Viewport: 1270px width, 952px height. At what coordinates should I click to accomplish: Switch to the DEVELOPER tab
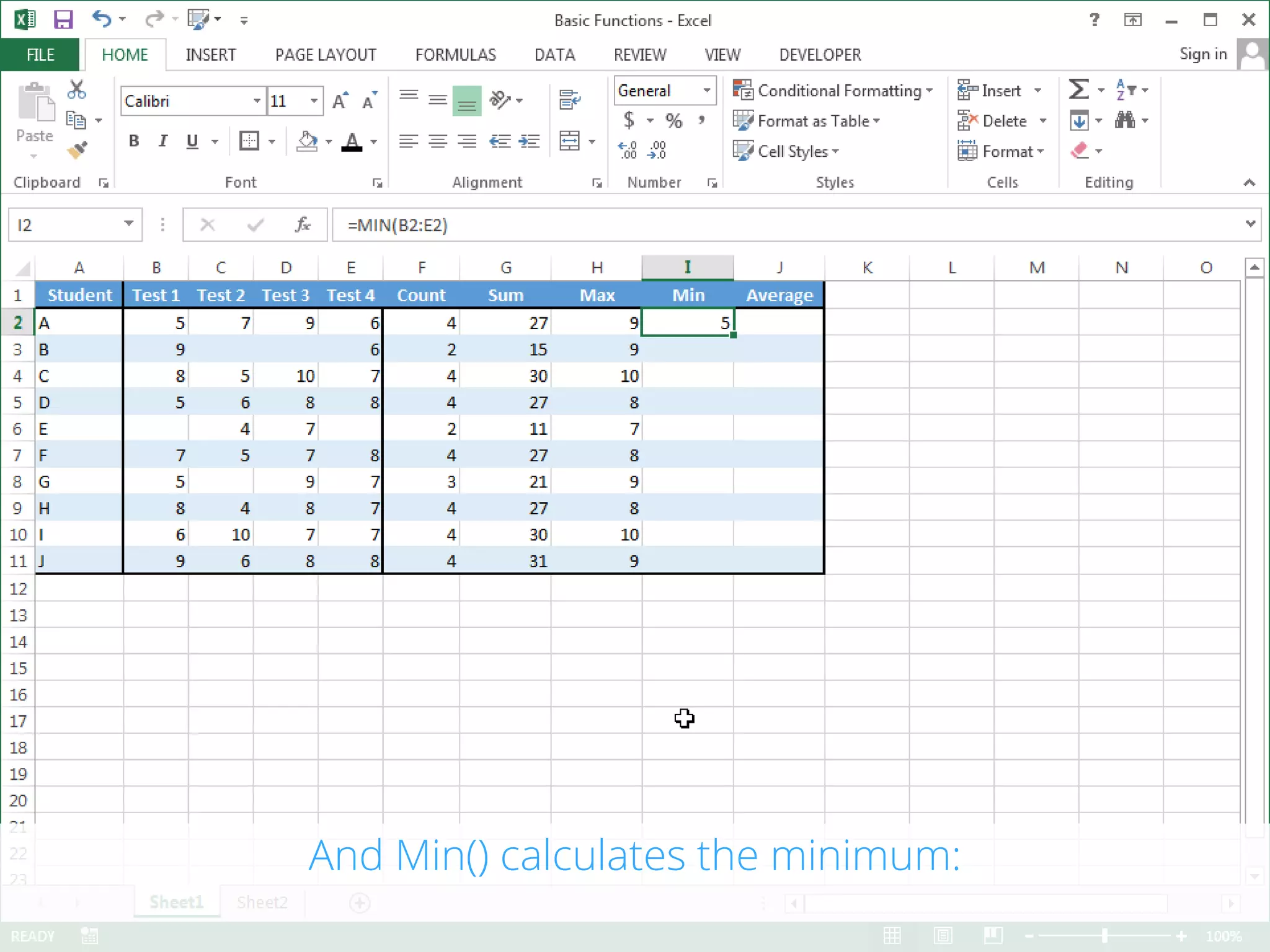point(820,55)
